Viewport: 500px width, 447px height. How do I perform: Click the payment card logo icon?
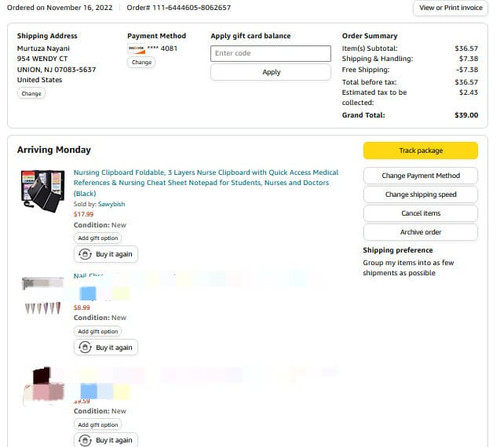coord(137,49)
